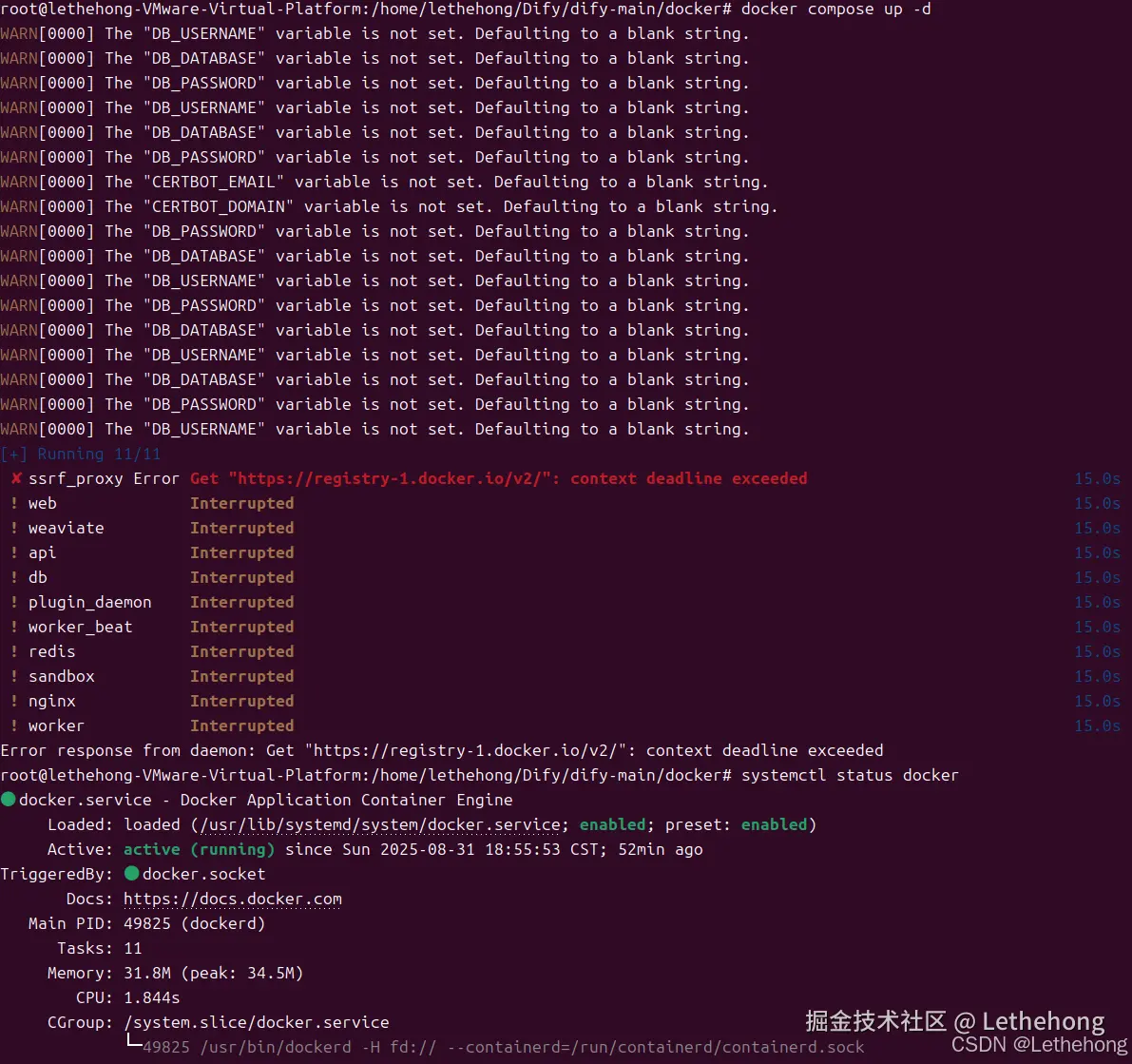Select the plugin_daemon service name
Screen dimensions: 1132x1064
point(90,603)
